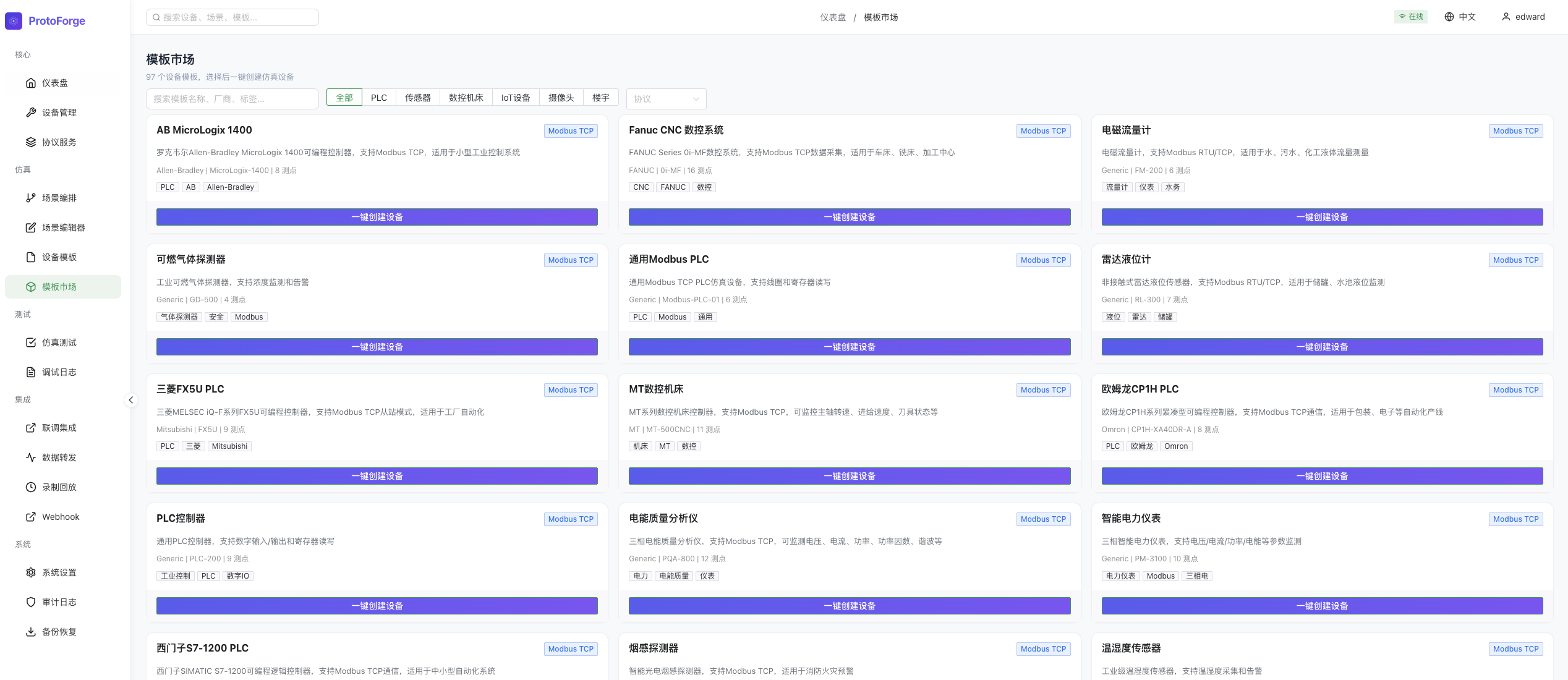
Task: Click the Allen-Bradley tag on AB MicroLogix card
Action: coord(231,187)
